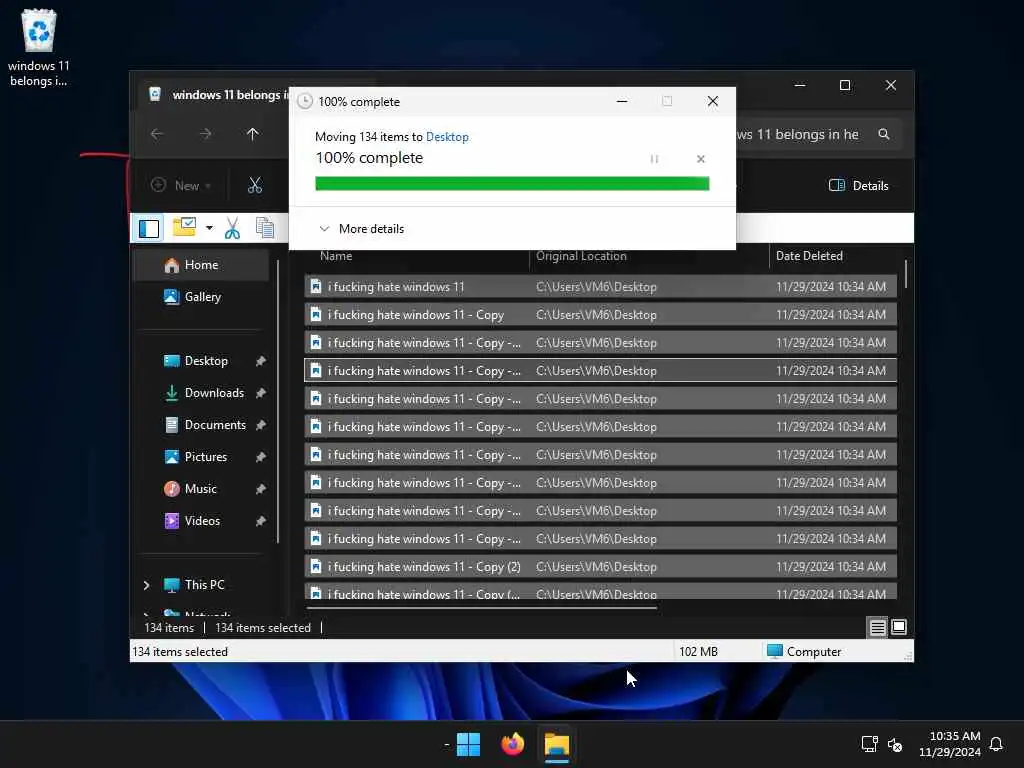Image resolution: width=1024 pixels, height=768 pixels.
Task: Select Home in navigation pane
Action: (201, 265)
